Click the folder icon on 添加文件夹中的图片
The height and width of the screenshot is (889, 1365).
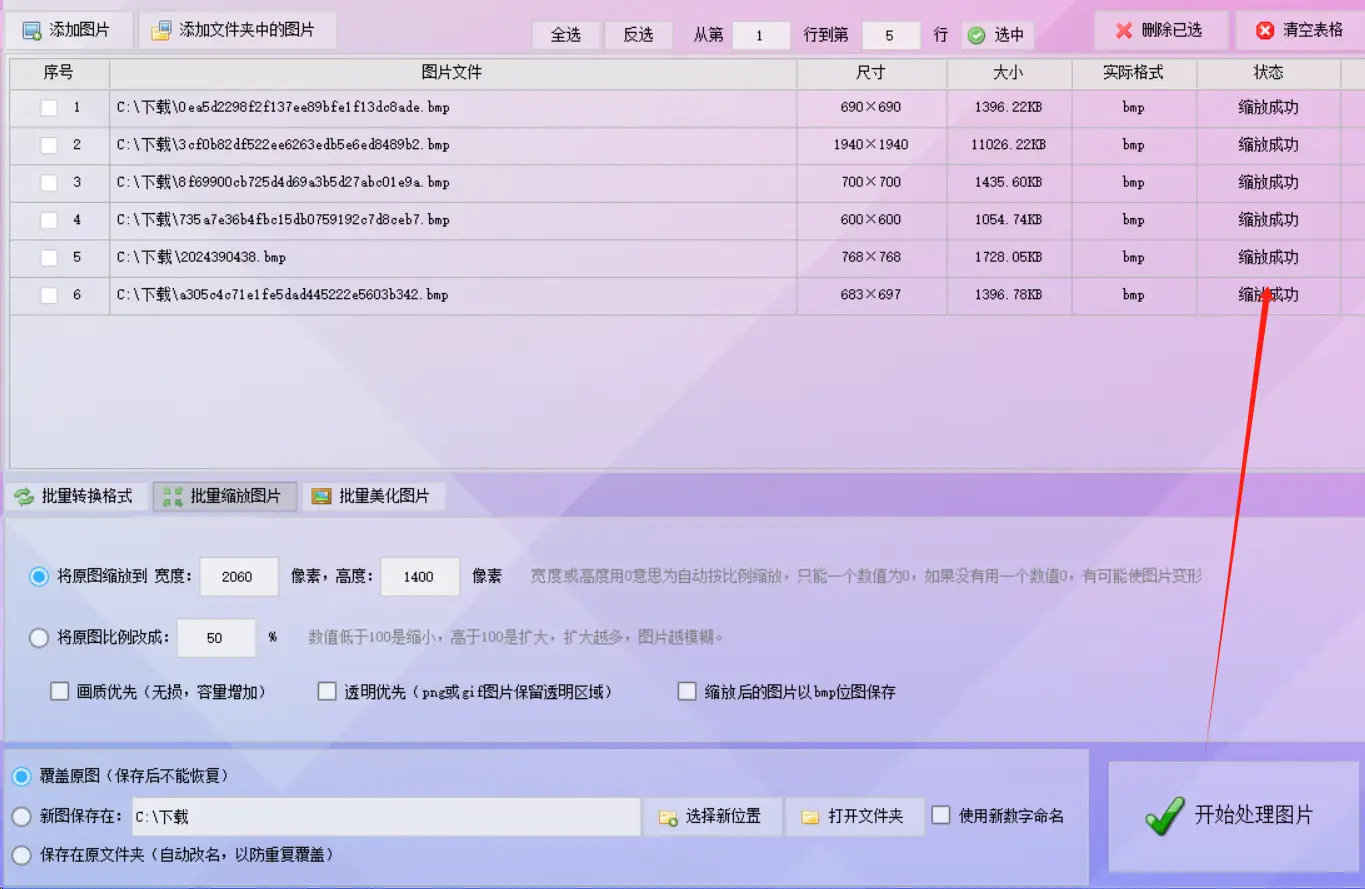[161, 31]
